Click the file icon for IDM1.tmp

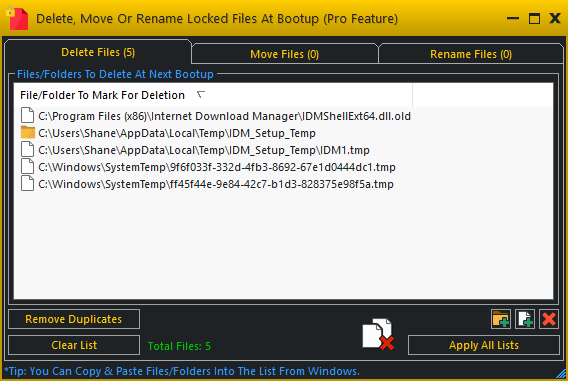28,150
